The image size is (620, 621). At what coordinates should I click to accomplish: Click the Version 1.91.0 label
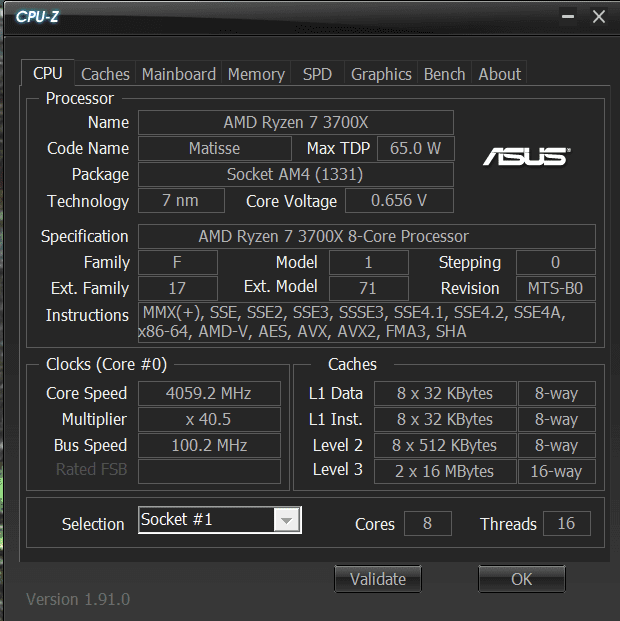click(x=78, y=599)
